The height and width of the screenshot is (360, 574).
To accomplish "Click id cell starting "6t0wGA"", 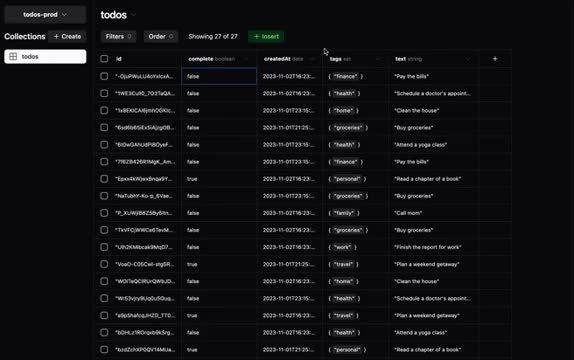I will point(144,144).
